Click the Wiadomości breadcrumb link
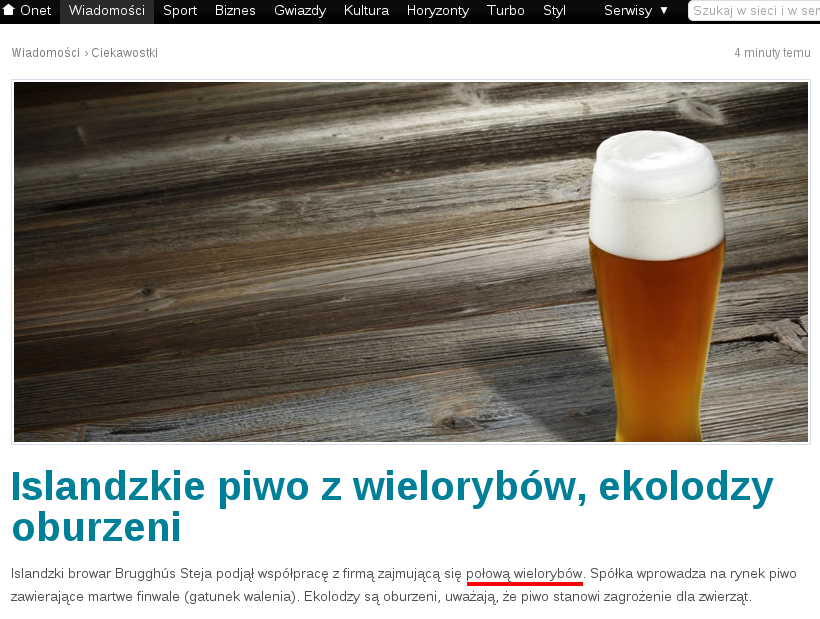 (46, 53)
